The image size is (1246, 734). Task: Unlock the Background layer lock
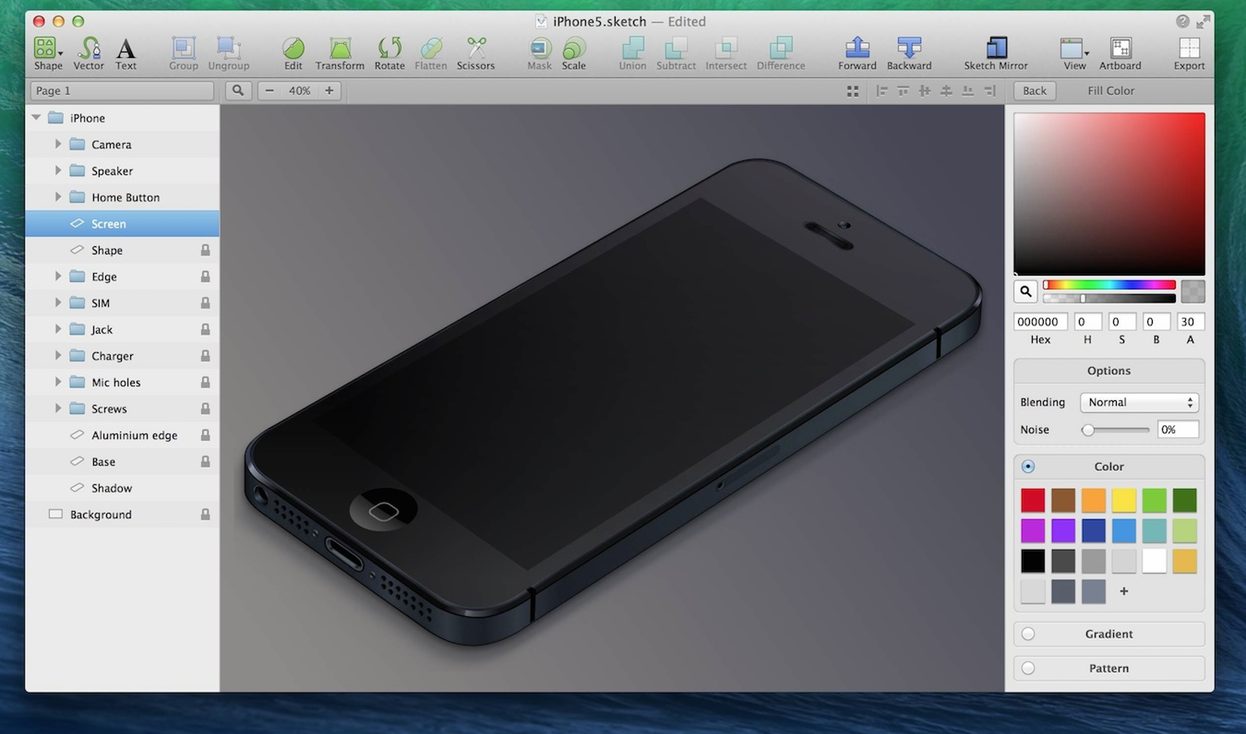point(205,514)
